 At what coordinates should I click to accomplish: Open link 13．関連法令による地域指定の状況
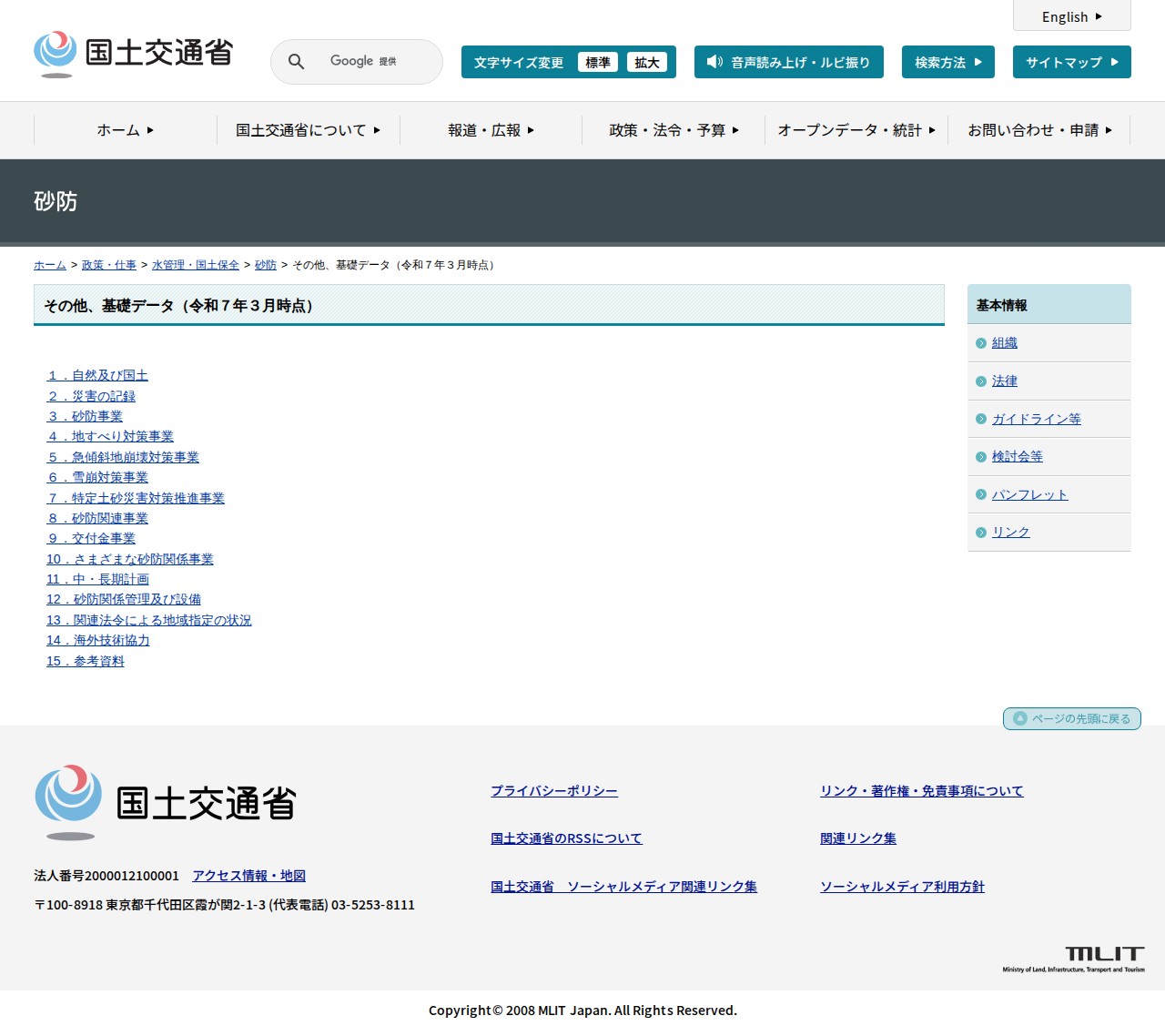tap(149, 620)
